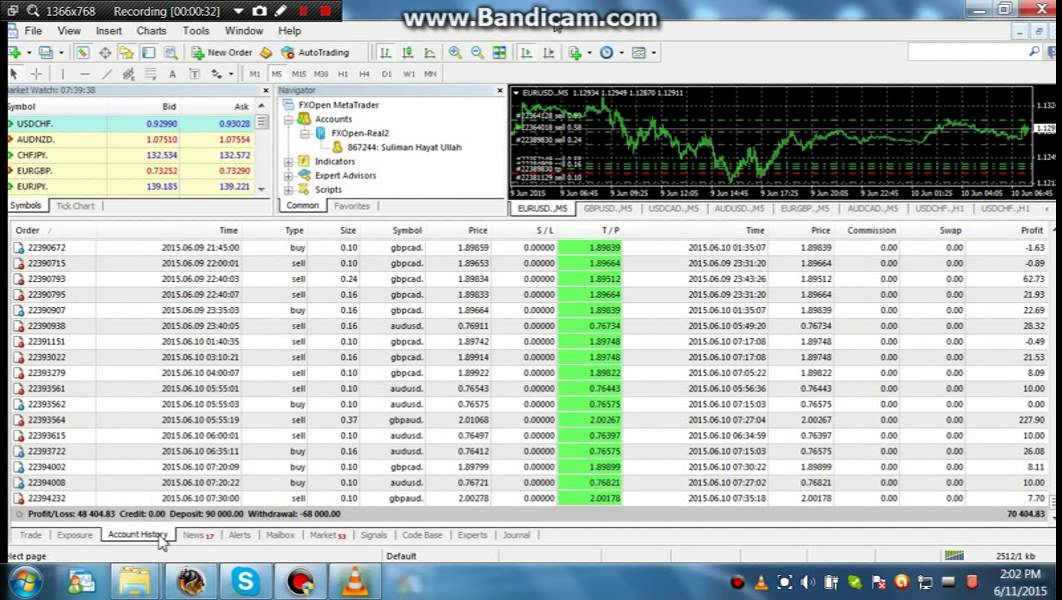Toggle the Terminal panel icon
Image resolution: width=1062 pixels, height=600 pixels.
coord(148,52)
